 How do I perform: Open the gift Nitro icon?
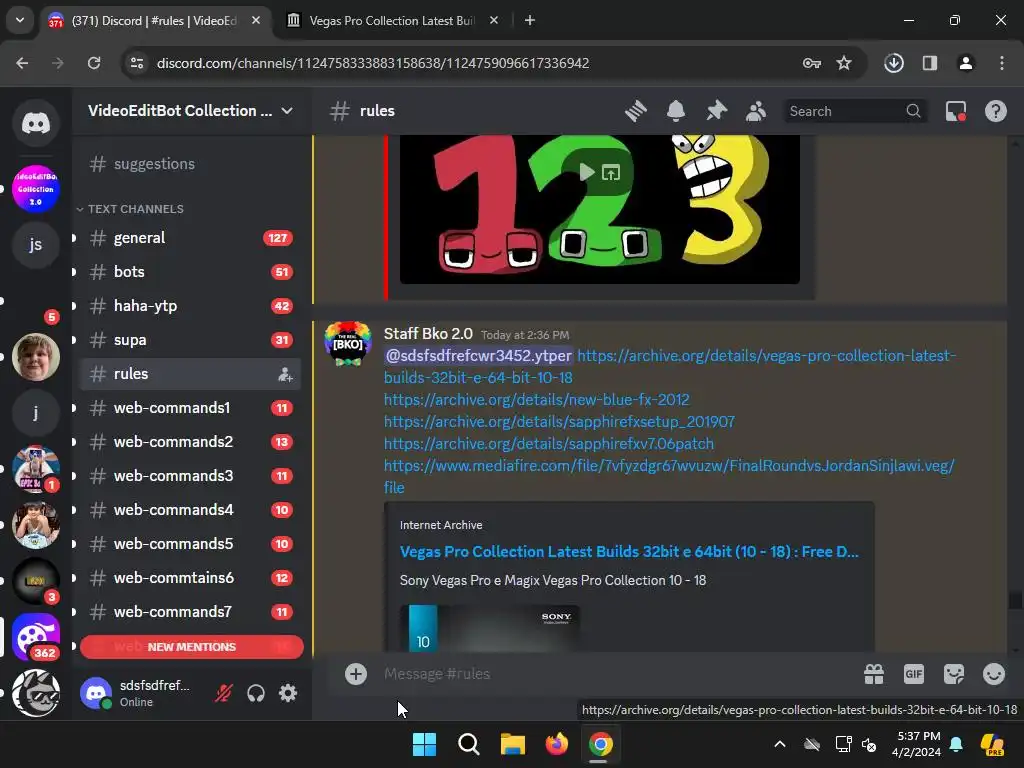(874, 673)
